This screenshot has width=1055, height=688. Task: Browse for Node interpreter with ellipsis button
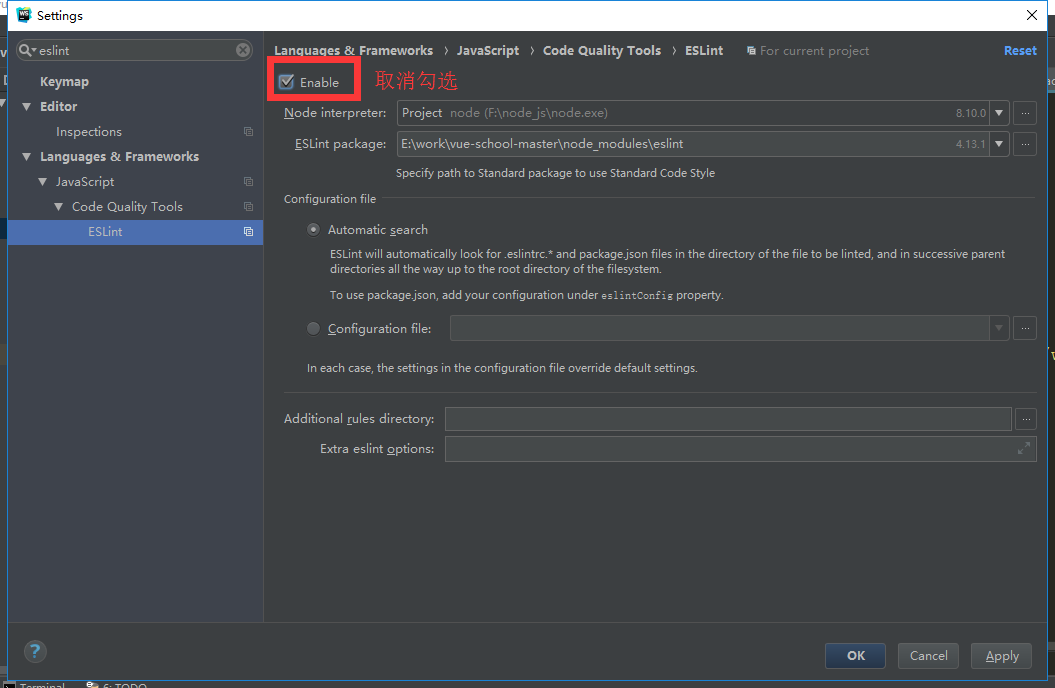click(x=1025, y=113)
